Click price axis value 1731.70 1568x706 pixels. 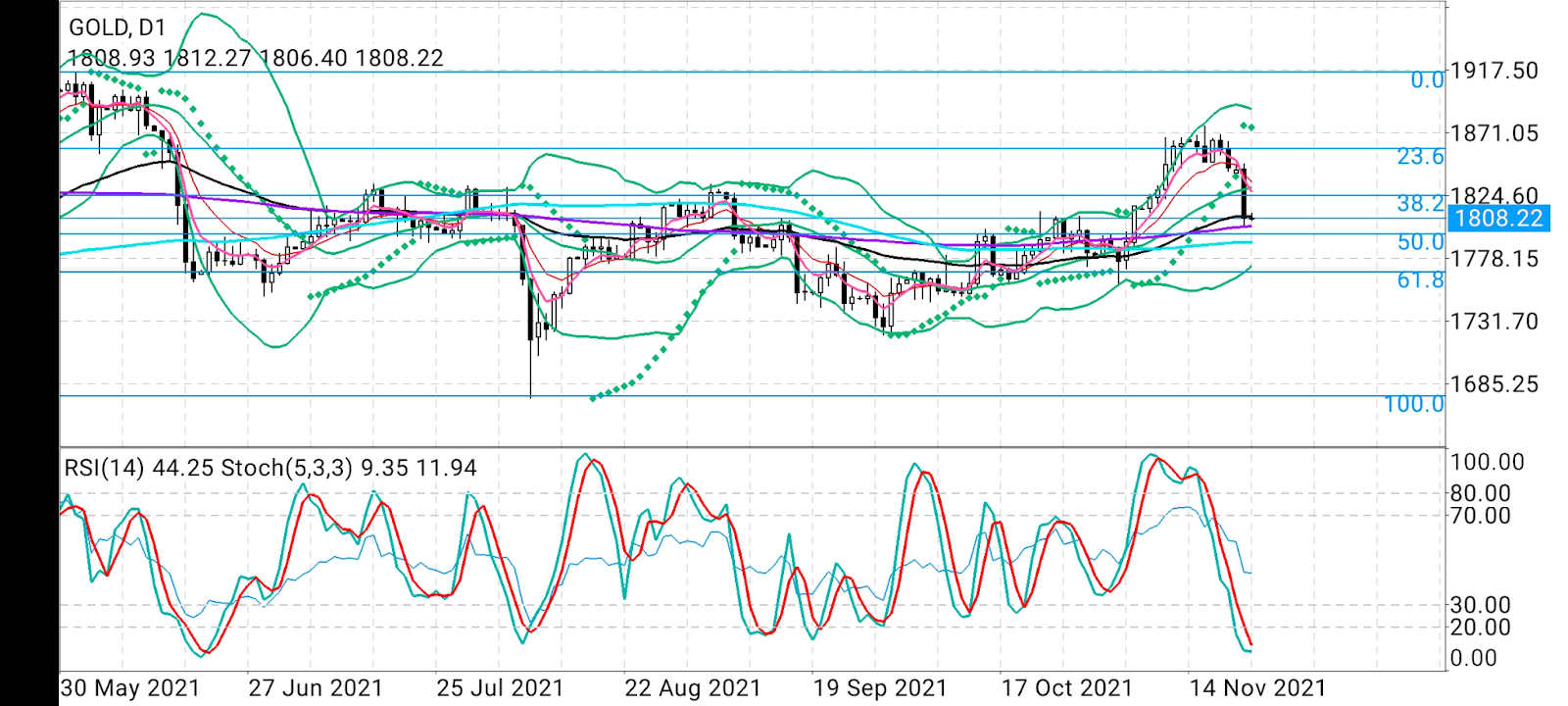coord(1494,322)
